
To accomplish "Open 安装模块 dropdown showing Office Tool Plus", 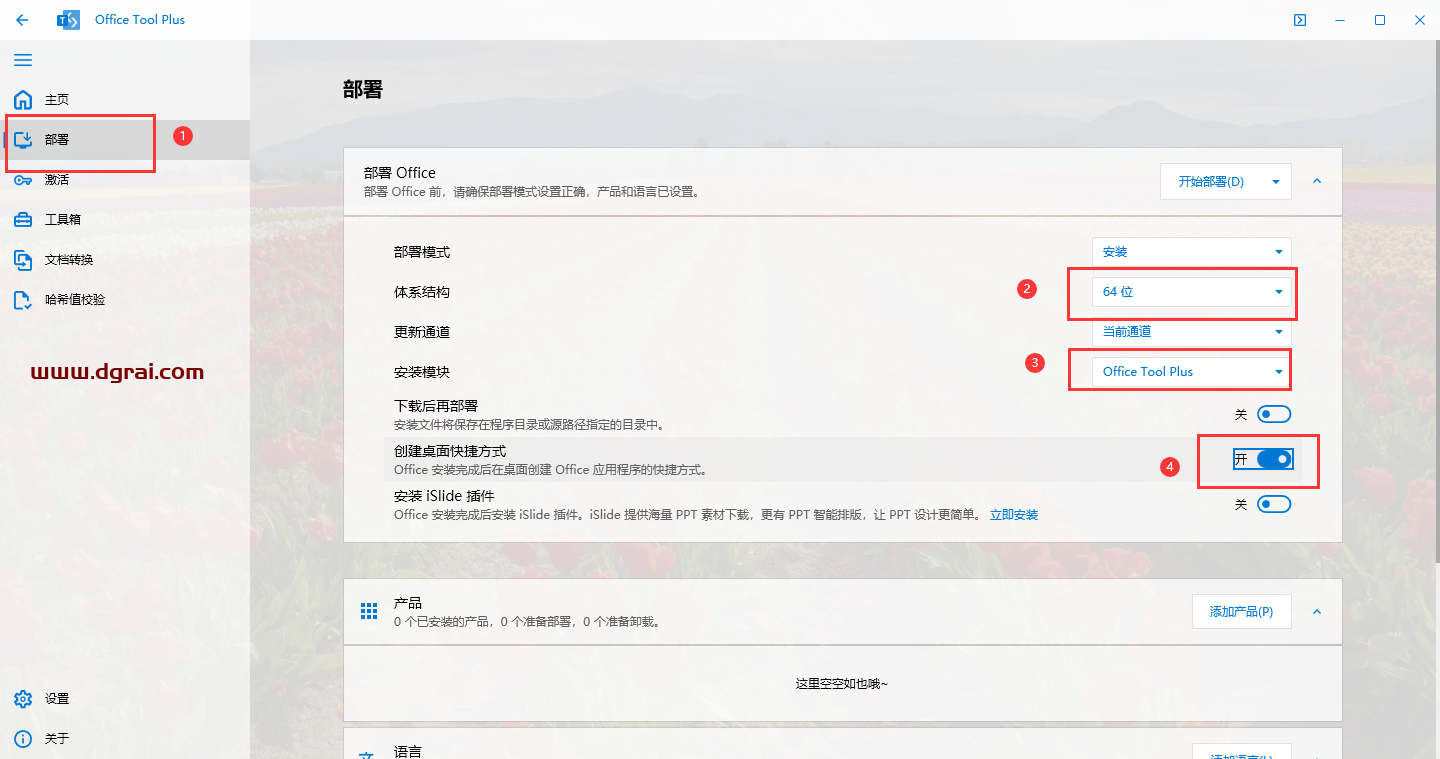I will click(x=1192, y=372).
